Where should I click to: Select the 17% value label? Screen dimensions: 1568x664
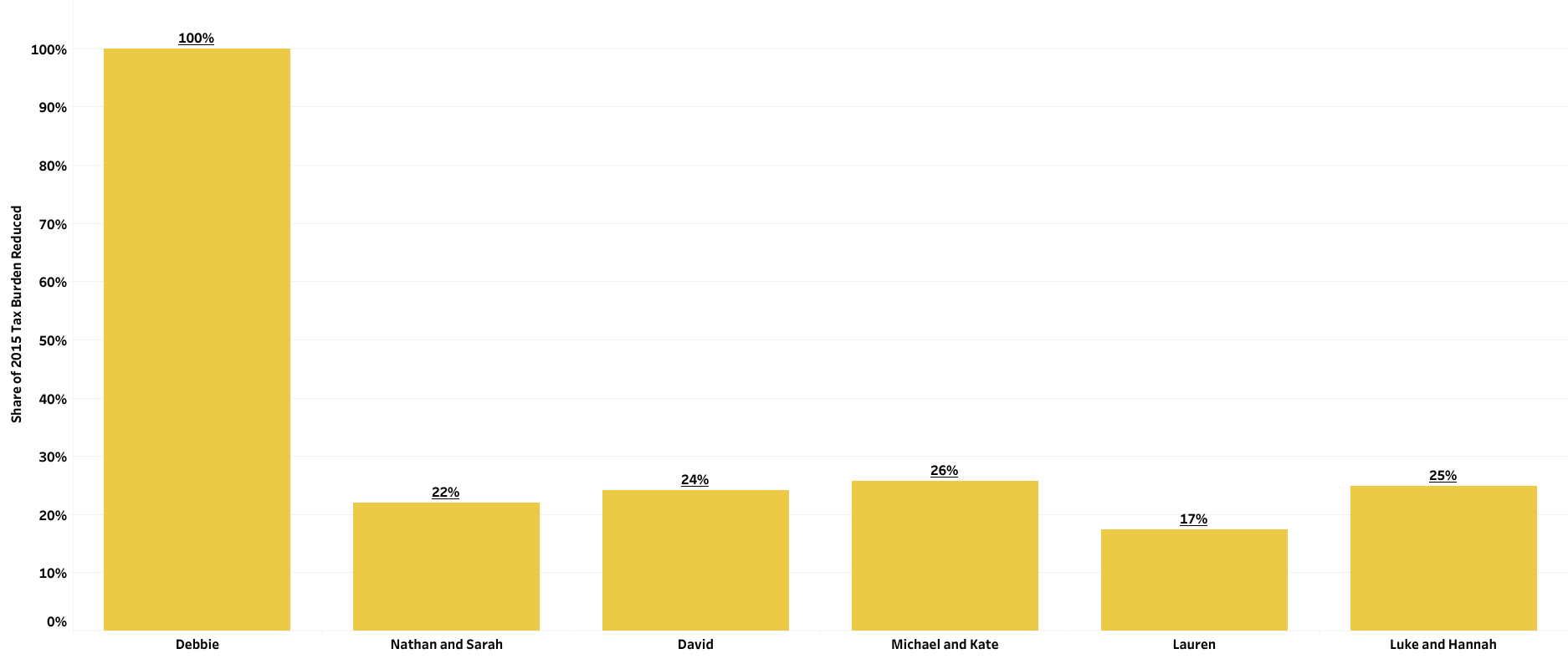[x=1194, y=519]
